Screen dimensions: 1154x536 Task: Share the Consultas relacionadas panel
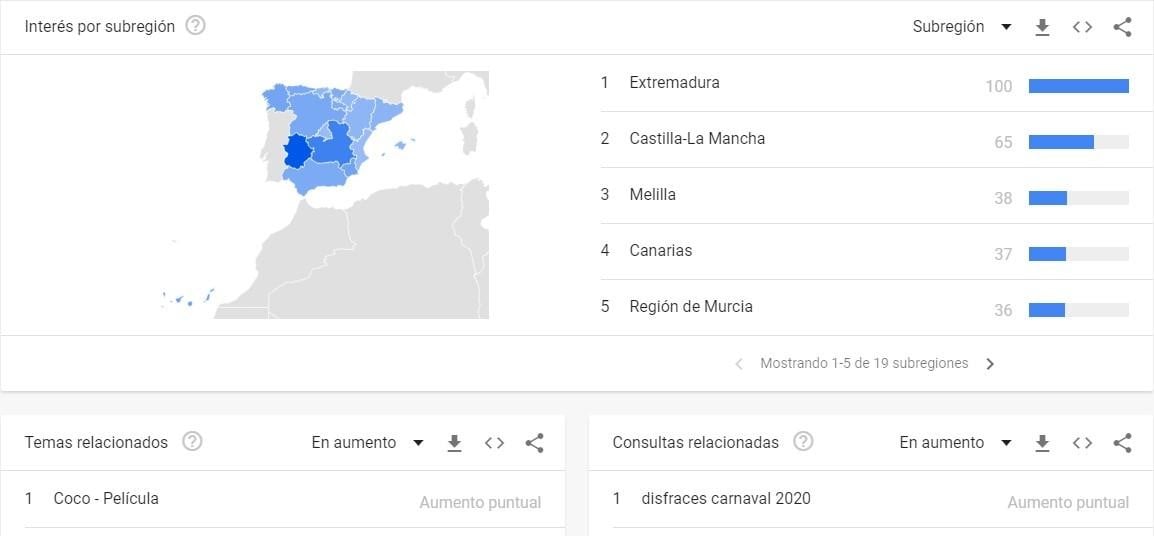(x=1122, y=443)
